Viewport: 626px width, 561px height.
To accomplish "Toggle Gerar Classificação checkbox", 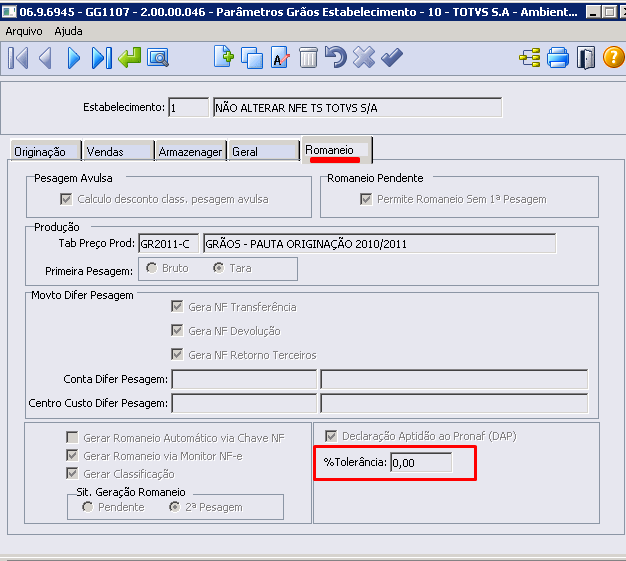I will tap(72, 474).
